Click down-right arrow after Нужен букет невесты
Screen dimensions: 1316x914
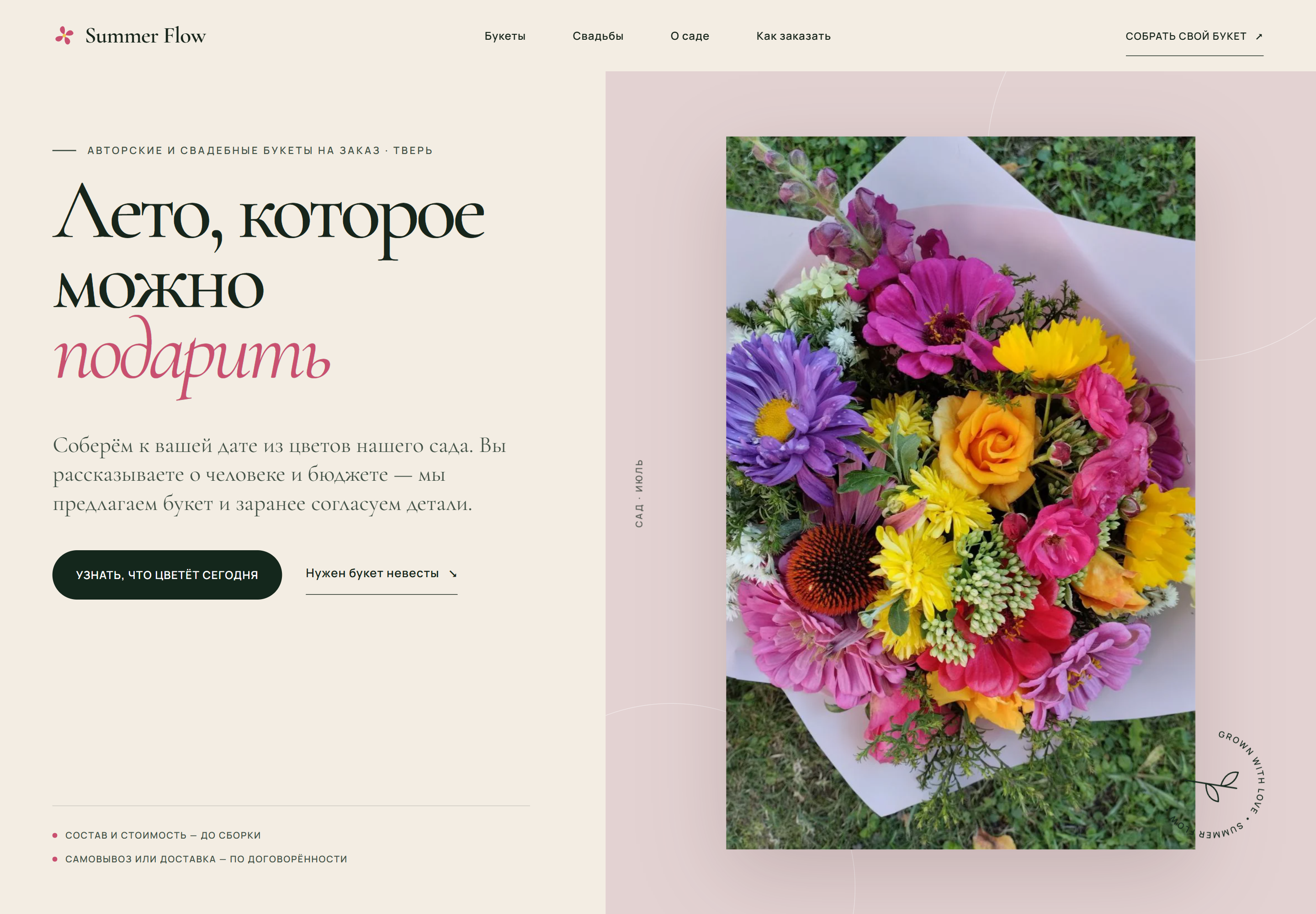[x=452, y=574]
